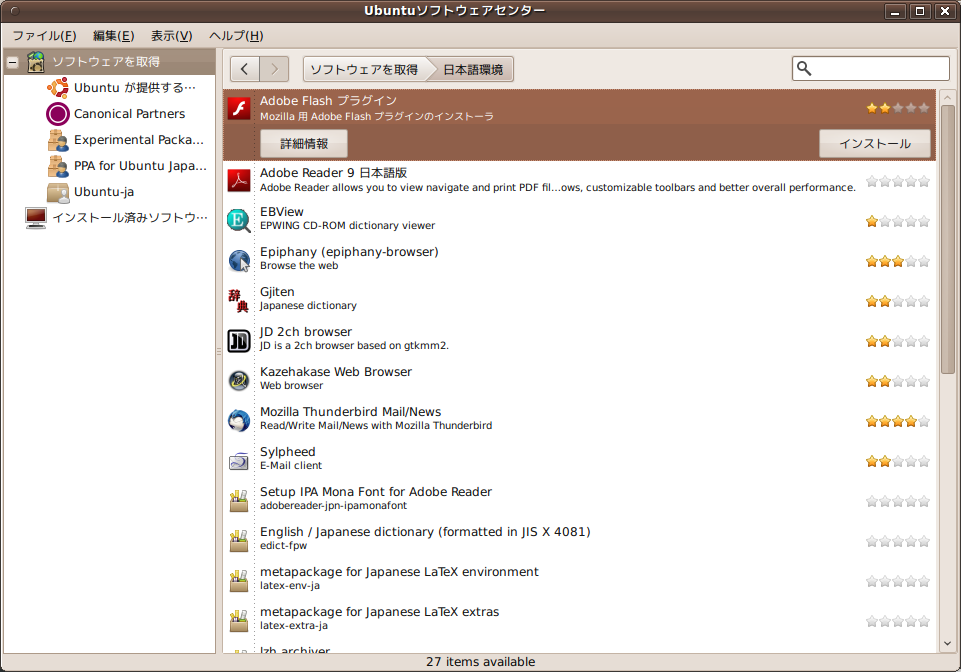
Task: Select the JD 2ch browser row
Action: click(579, 340)
